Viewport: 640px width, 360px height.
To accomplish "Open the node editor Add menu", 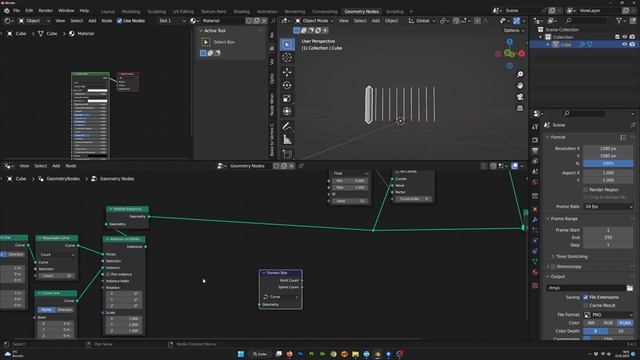I will (x=56, y=166).
